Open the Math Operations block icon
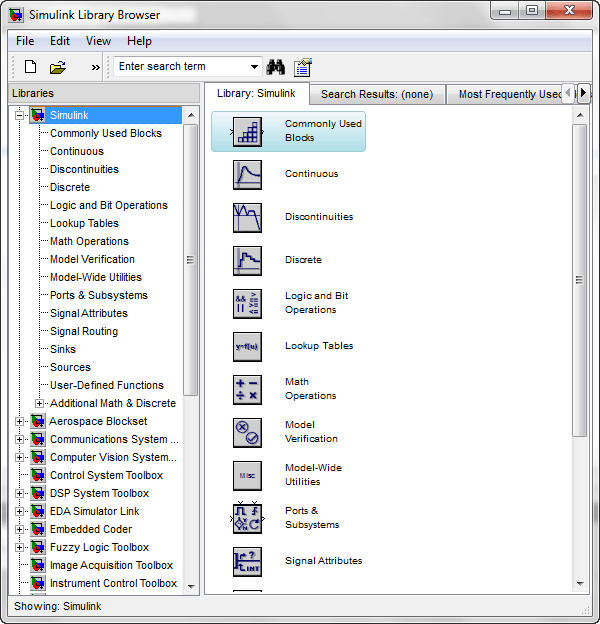Image resolution: width=600 pixels, height=624 pixels. pyautogui.click(x=247, y=390)
